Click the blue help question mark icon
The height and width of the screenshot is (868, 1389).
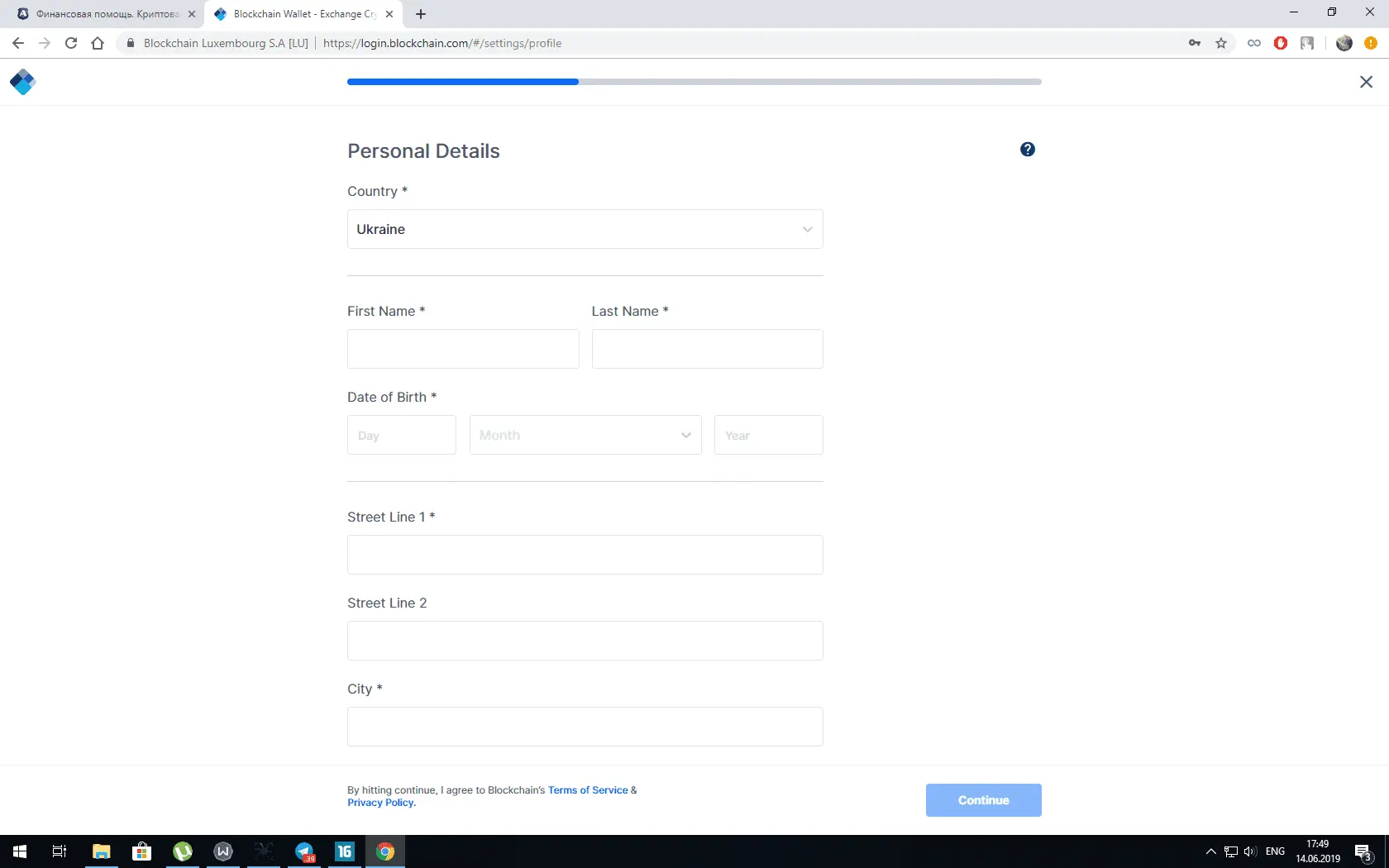[1027, 150]
